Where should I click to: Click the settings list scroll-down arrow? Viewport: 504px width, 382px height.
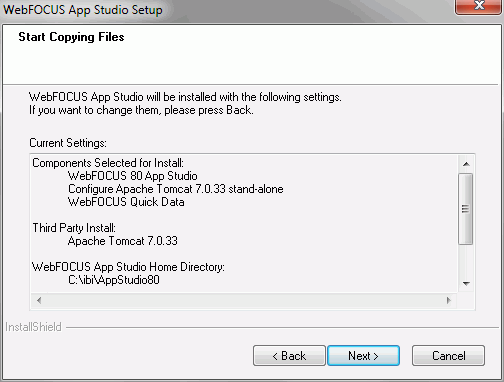point(466,284)
